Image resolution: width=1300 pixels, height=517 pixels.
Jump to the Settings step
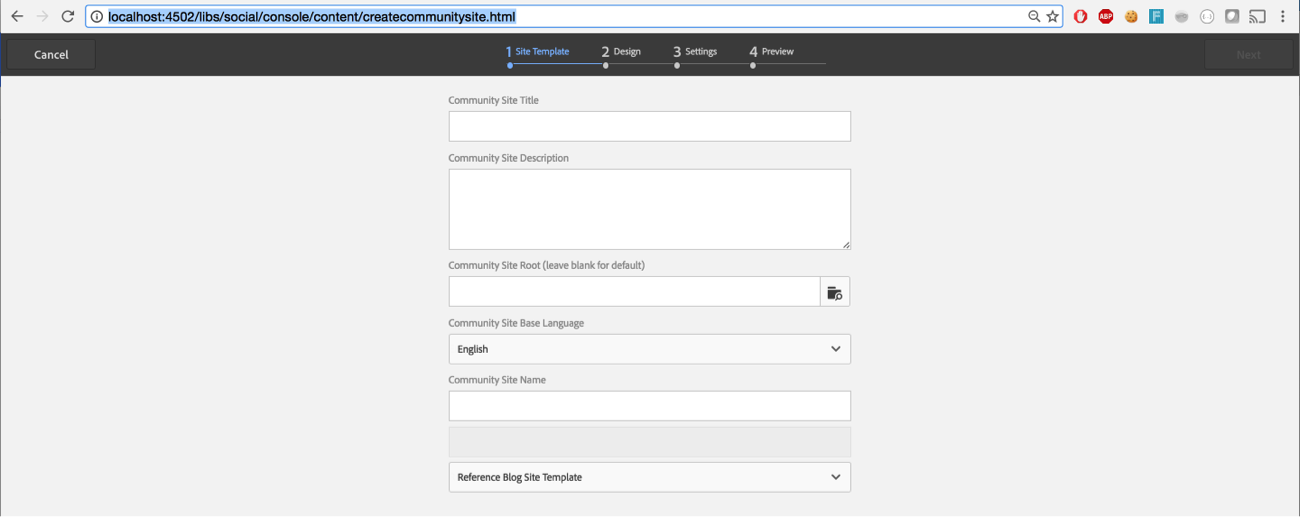click(695, 52)
